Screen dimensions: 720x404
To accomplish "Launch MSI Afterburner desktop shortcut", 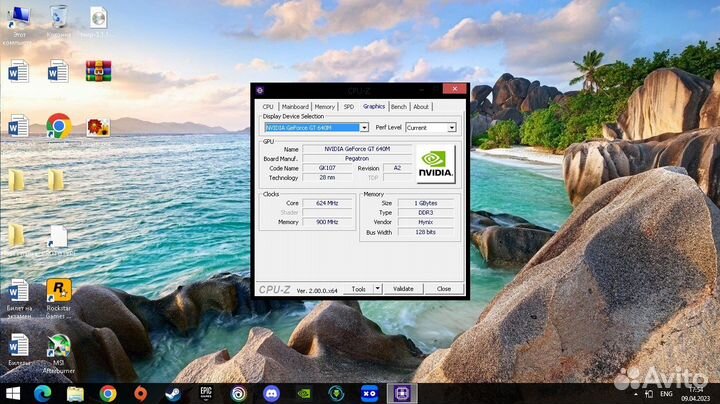I will click(x=59, y=354).
